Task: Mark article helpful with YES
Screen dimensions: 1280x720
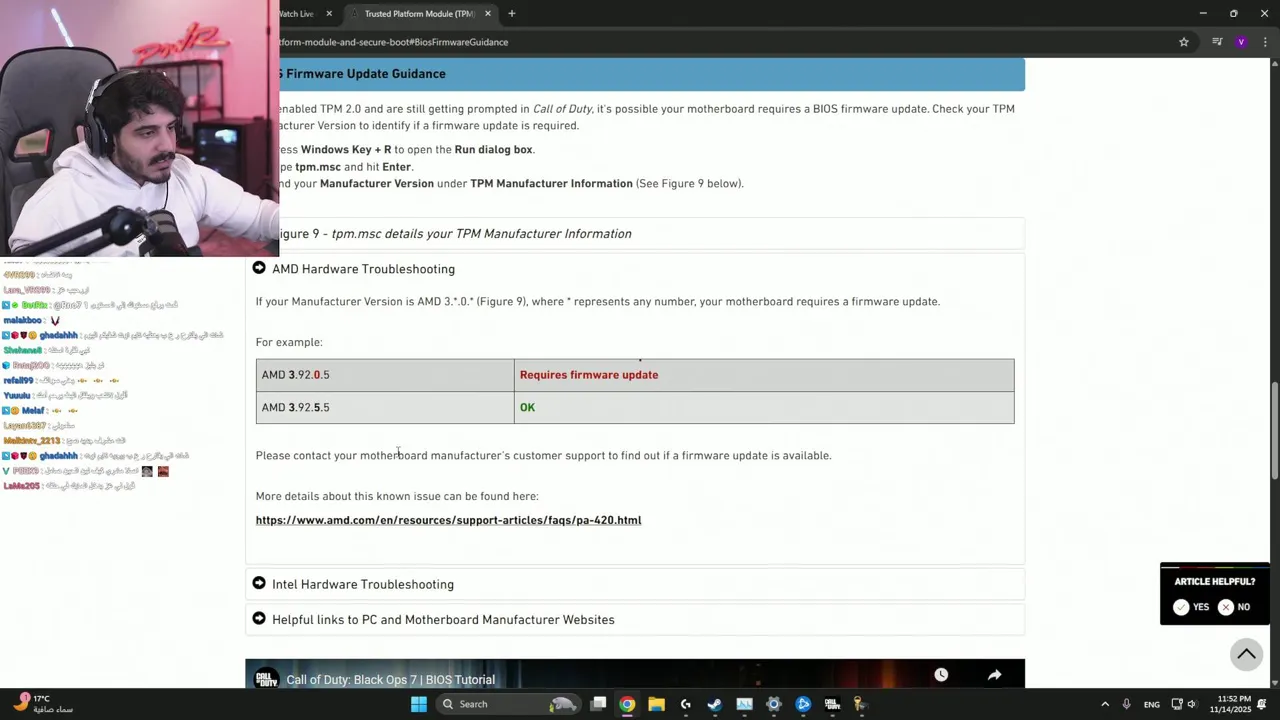Action: pyautogui.click(x=1191, y=607)
